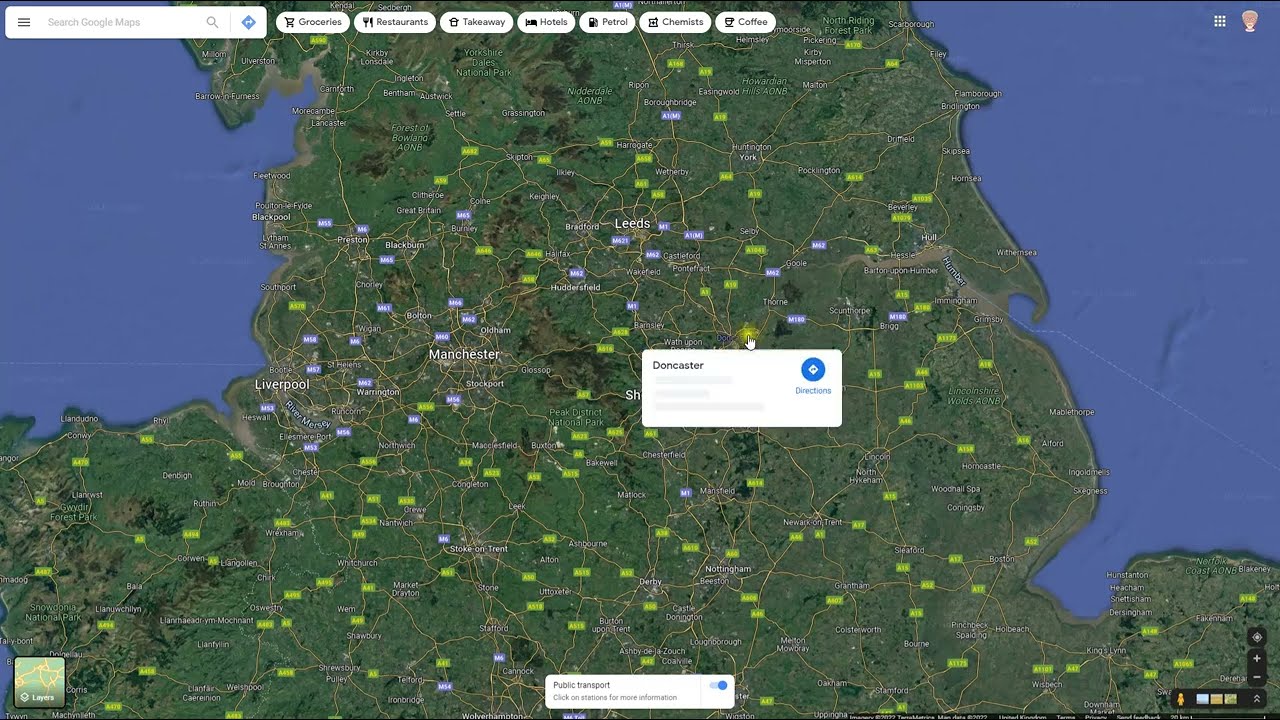This screenshot has width=1280, height=720.
Task: Click the Skegness town label
Action: 1090,492
